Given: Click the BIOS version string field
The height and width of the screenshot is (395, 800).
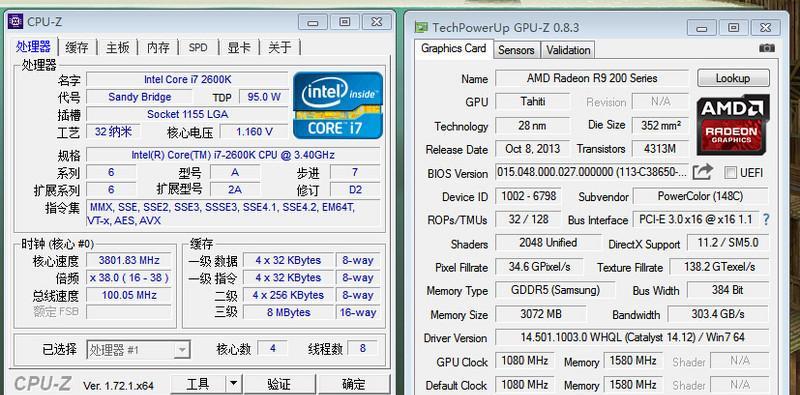Looking at the screenshot, I should click(592, 172).
